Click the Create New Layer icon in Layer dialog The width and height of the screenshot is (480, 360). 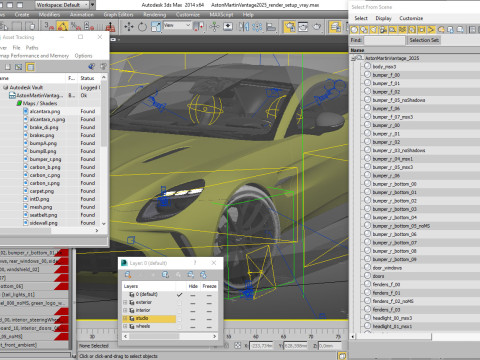128,275
